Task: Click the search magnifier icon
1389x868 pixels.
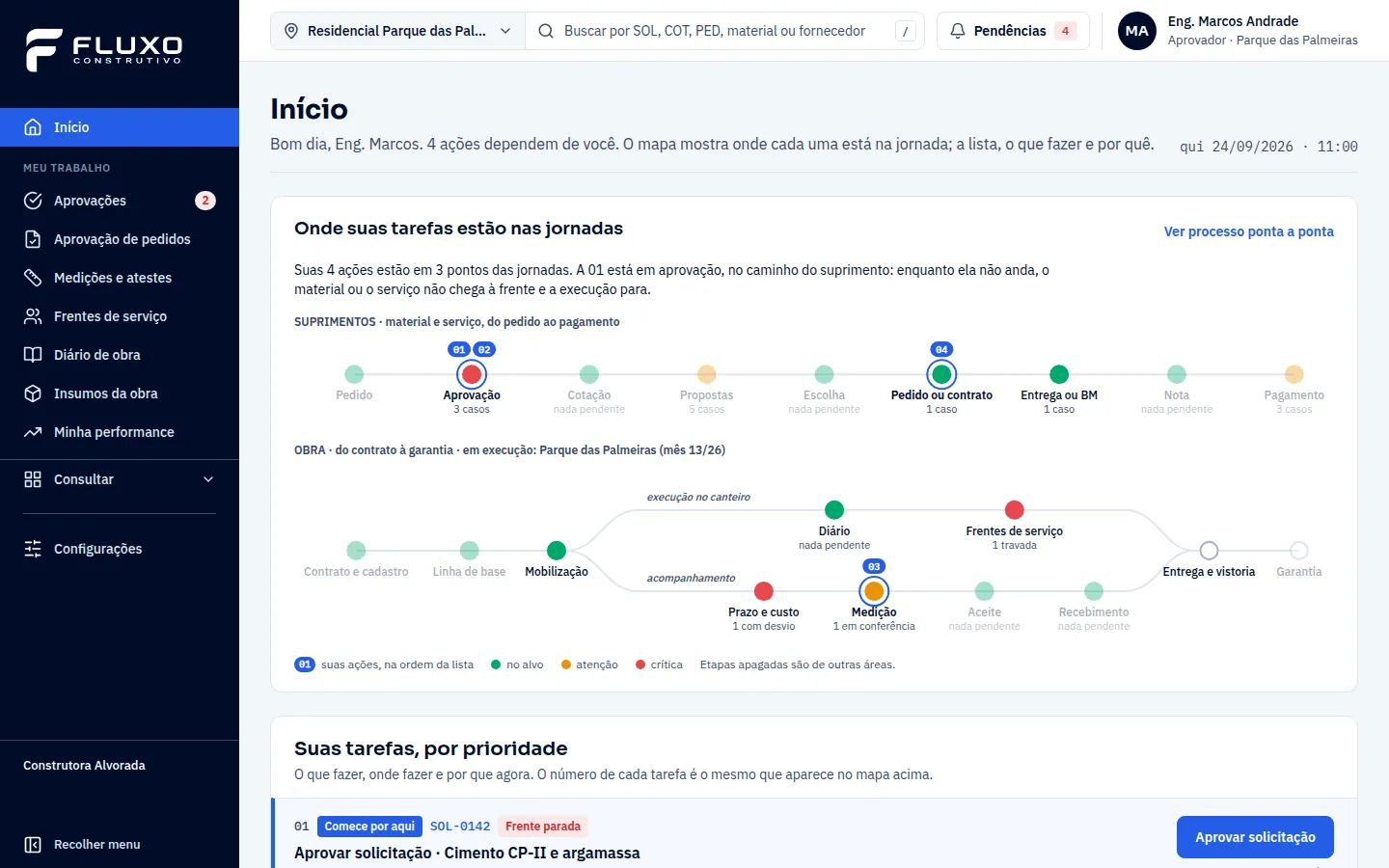Action: [546, 31]
